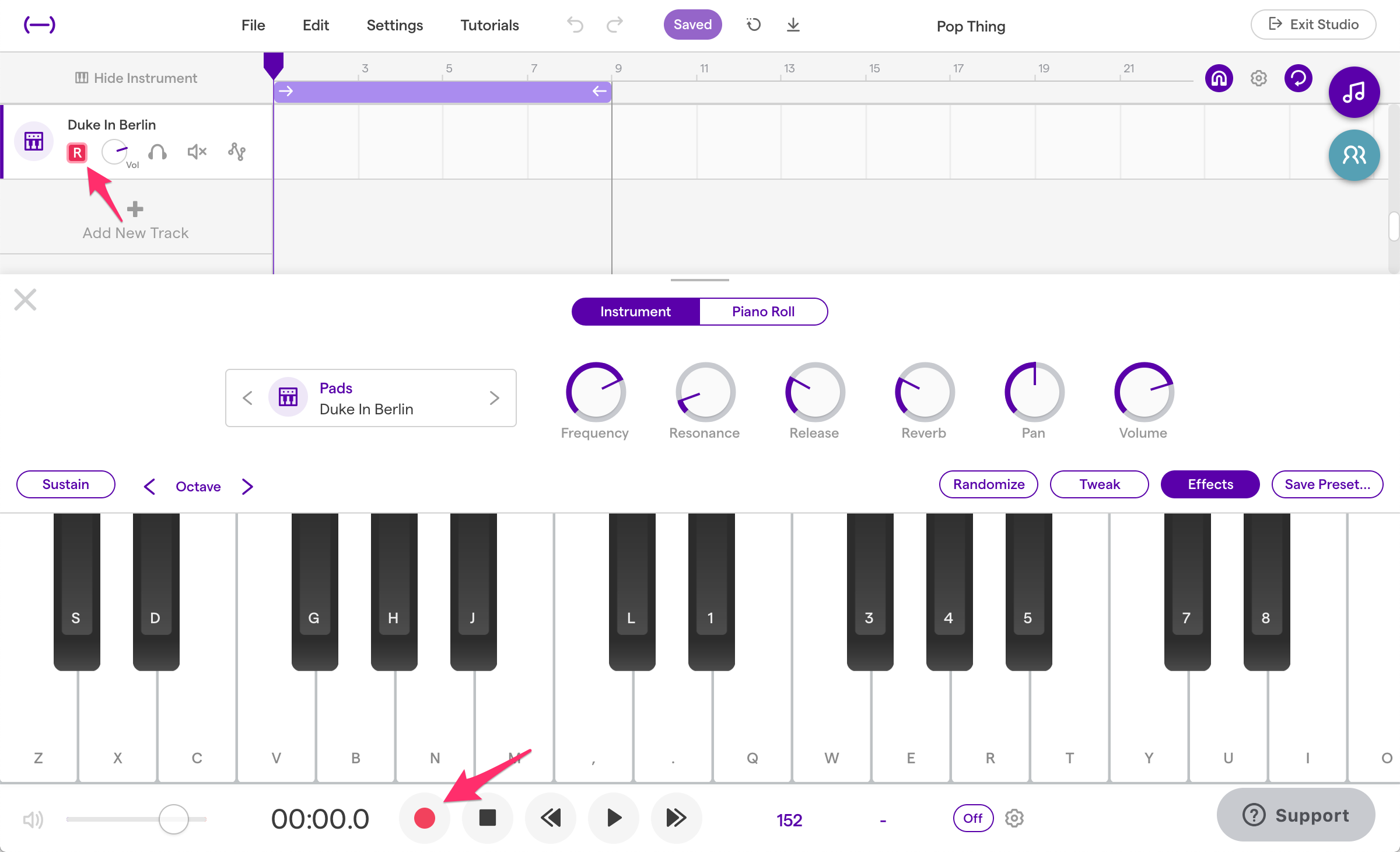Drag the master volume slider left
1400x852 pixels.
pyautogui.click(x=173, y=818)
